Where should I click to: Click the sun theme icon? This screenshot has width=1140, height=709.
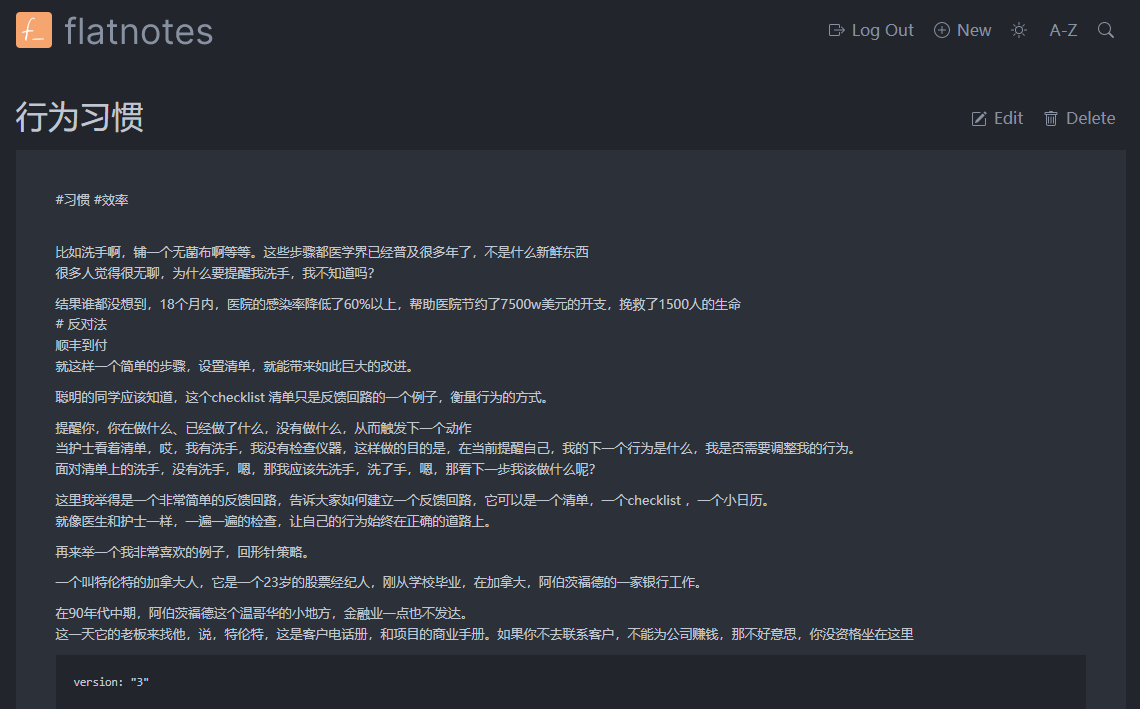1018,30
